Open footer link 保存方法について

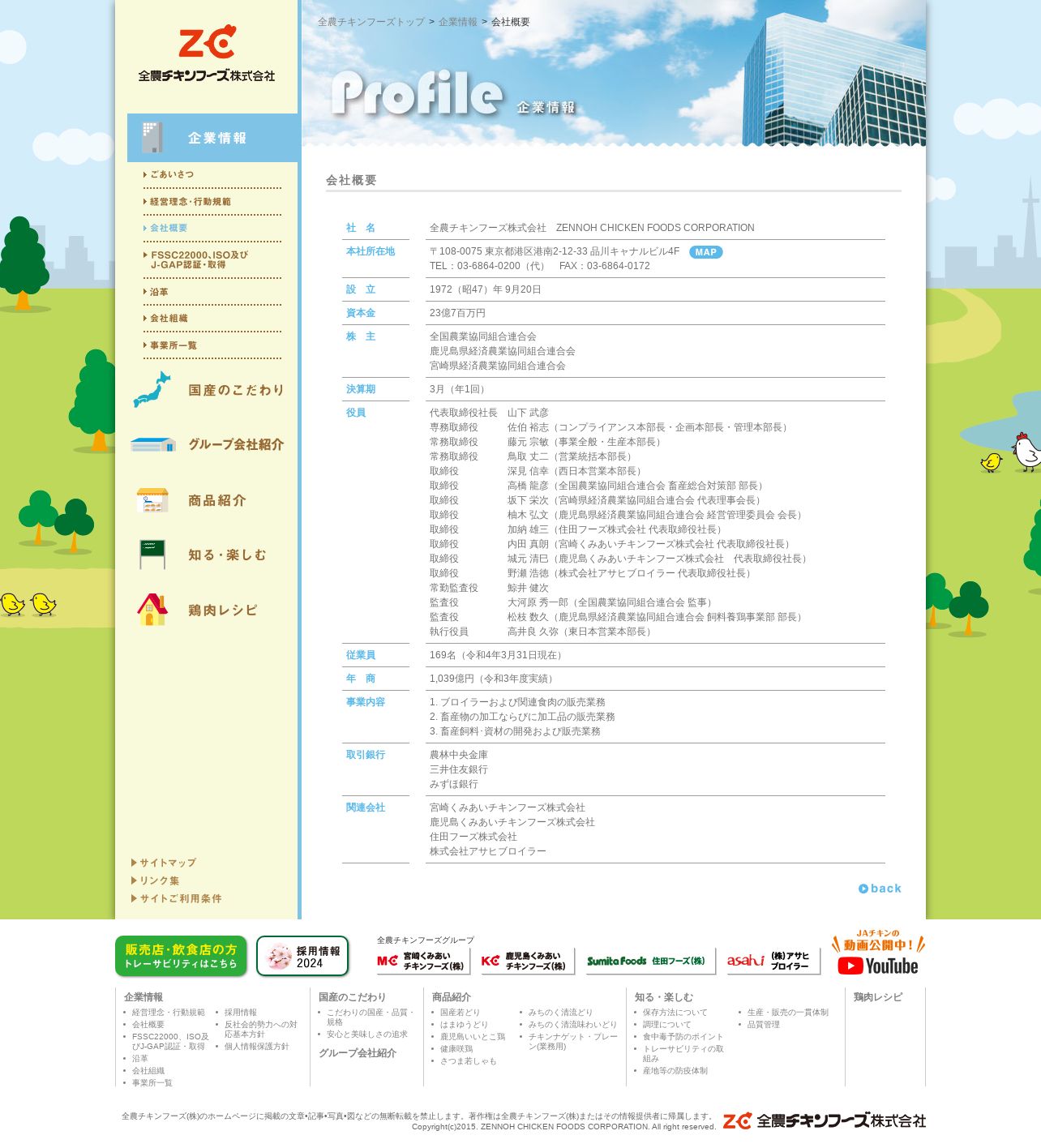pyautogui.click(x=675, y=1013)
